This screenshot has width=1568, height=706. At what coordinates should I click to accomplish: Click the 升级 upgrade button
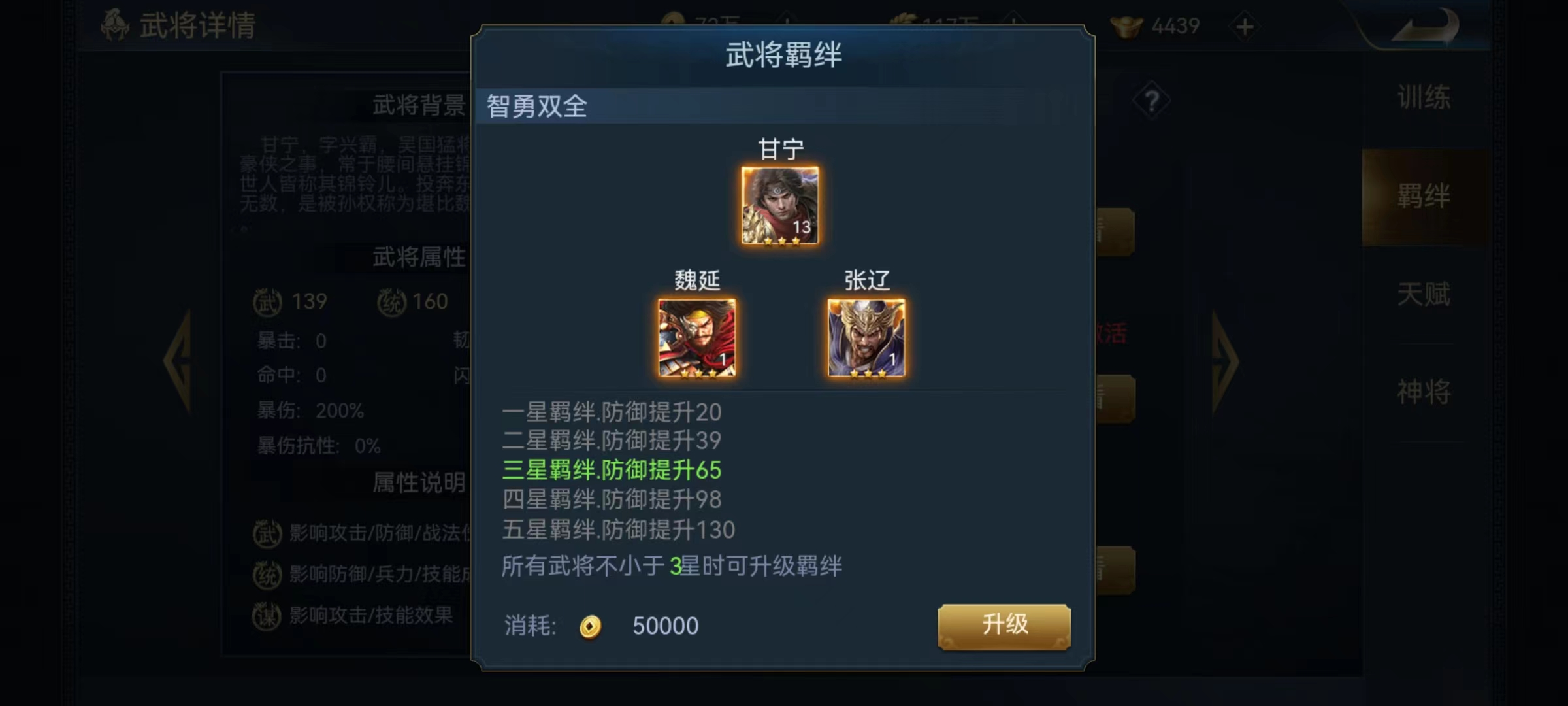tap(1004, 626)
